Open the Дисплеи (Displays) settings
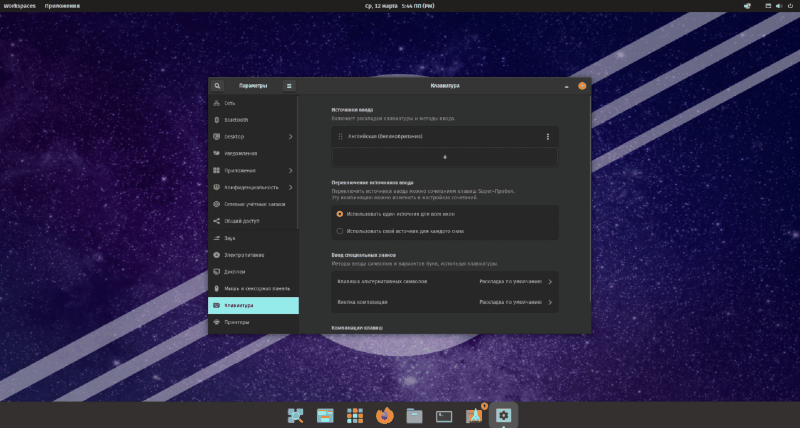 click(x=253, y=272)
